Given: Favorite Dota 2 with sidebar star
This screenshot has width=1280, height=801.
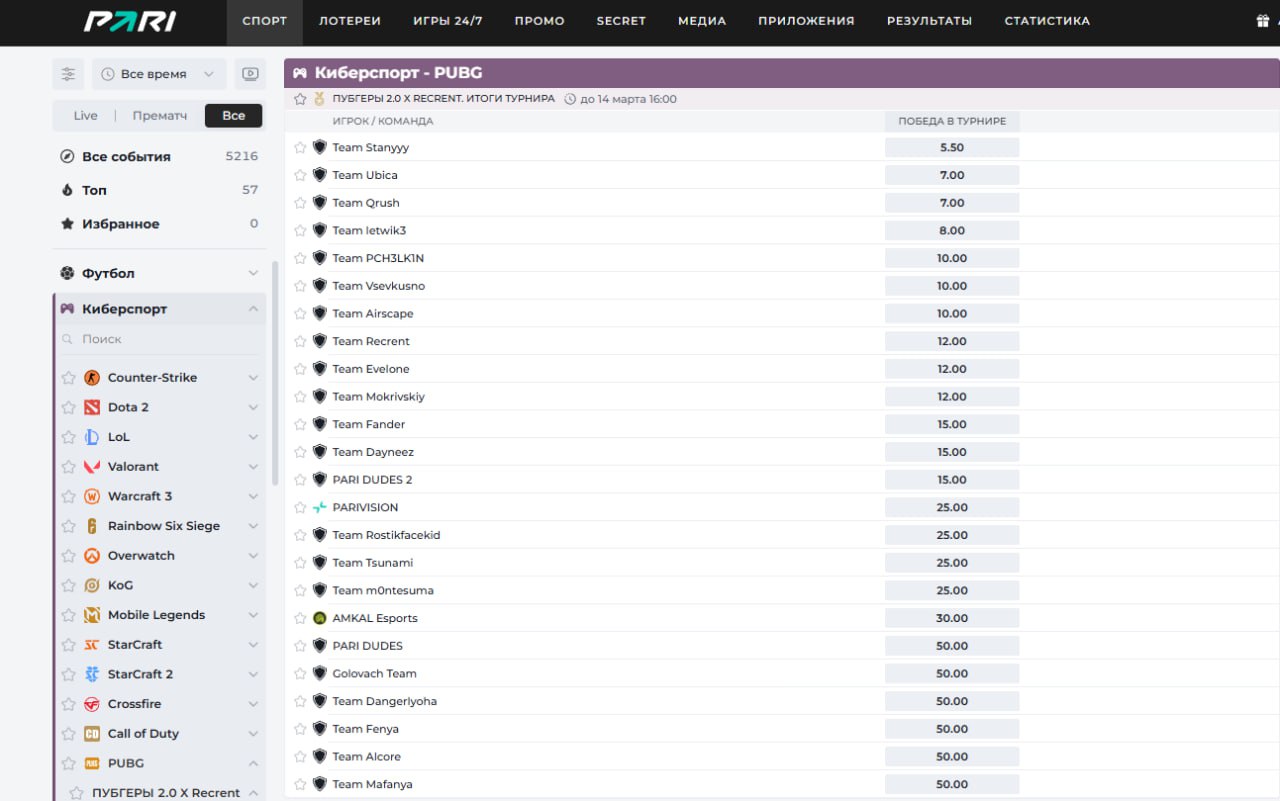Looking at the screenshot, I should click(68, 407).
